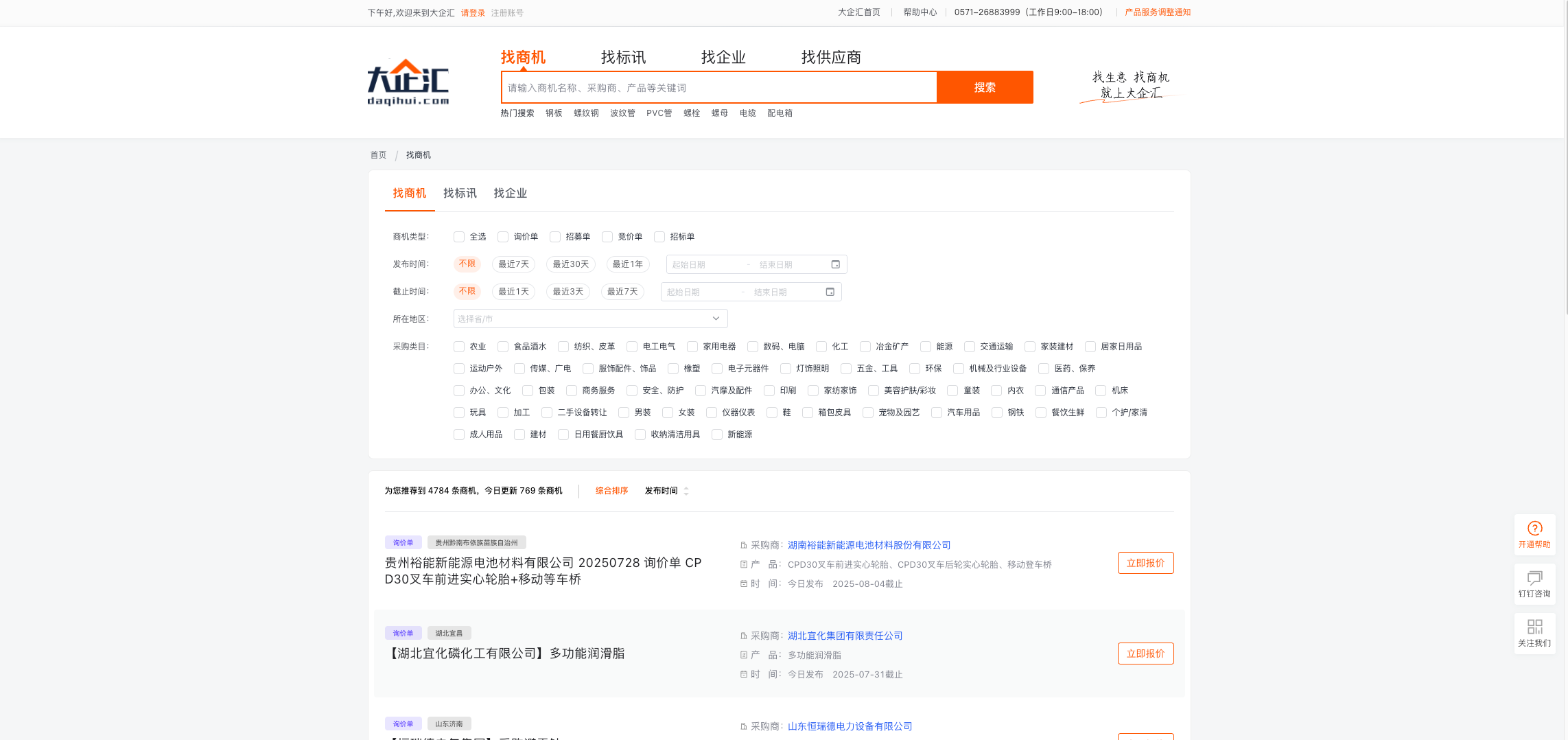
Task: Expand the 选择省/市 region dropdown
Action: 590,319
